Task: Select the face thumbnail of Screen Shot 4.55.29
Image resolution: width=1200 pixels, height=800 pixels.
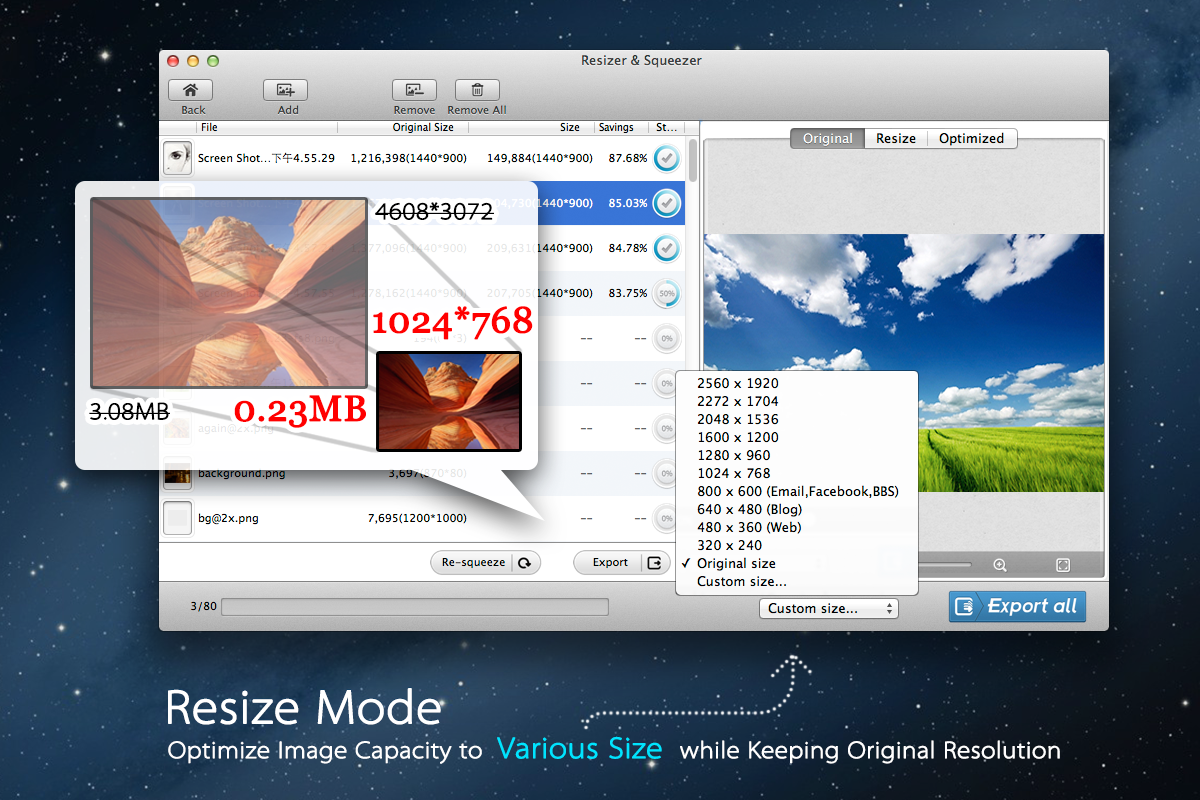Action: [x=177, y=158]
